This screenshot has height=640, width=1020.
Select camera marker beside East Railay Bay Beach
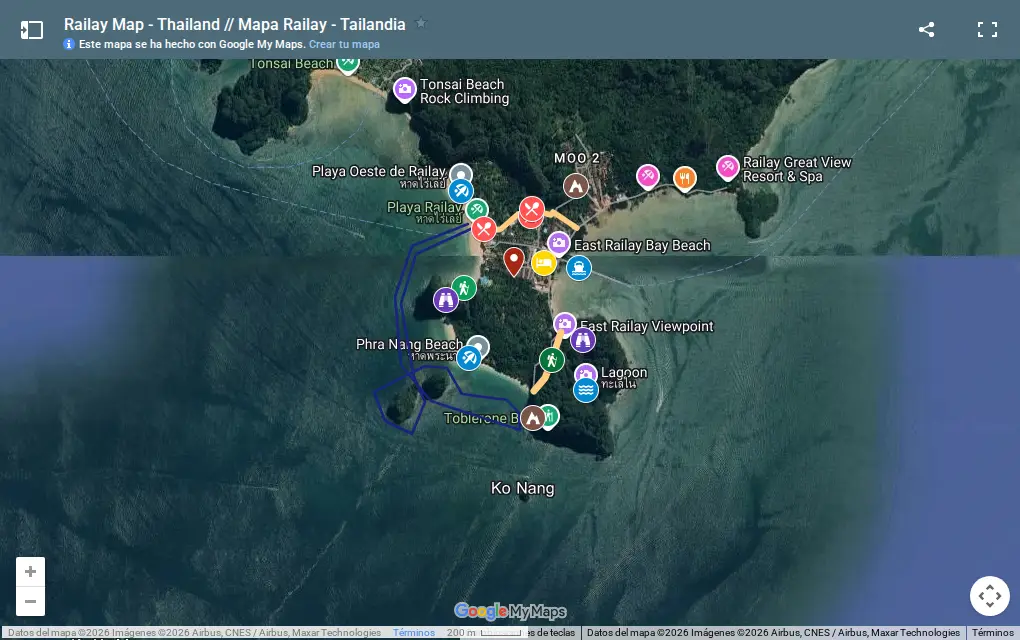pyautogui.click(x=558, y=243)
